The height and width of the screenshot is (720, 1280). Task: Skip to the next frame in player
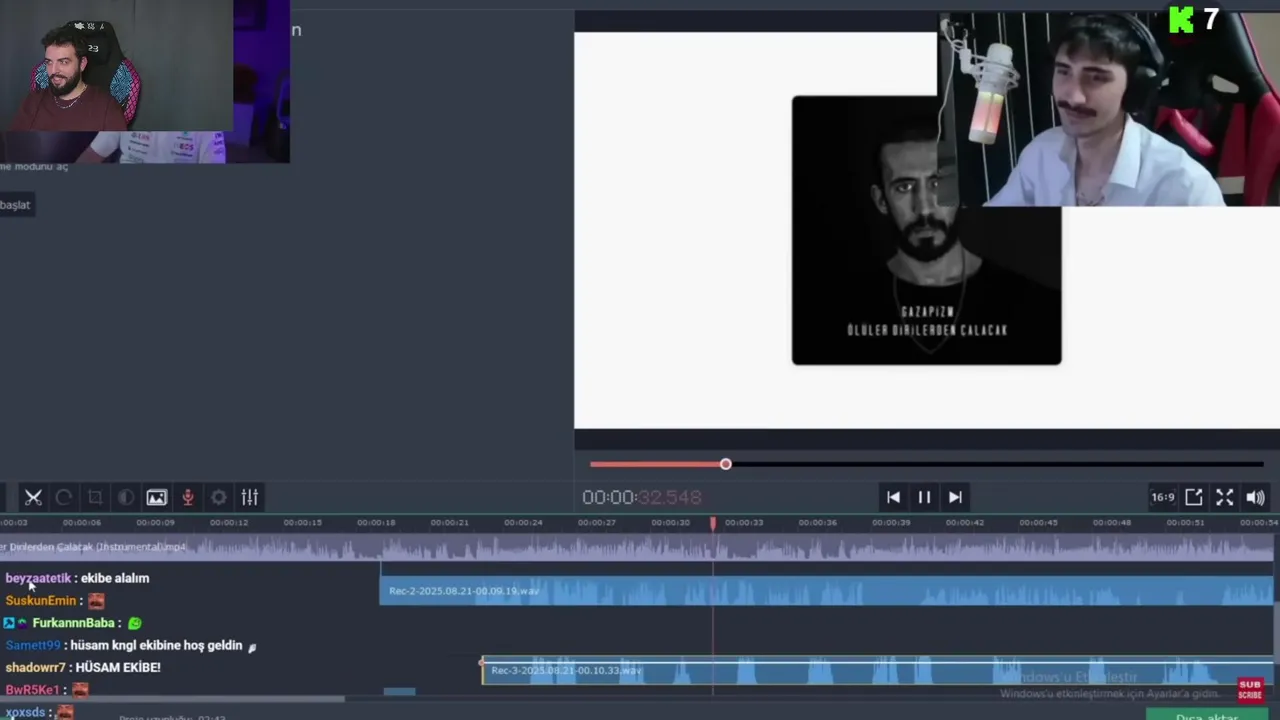(x=955, y=497)
